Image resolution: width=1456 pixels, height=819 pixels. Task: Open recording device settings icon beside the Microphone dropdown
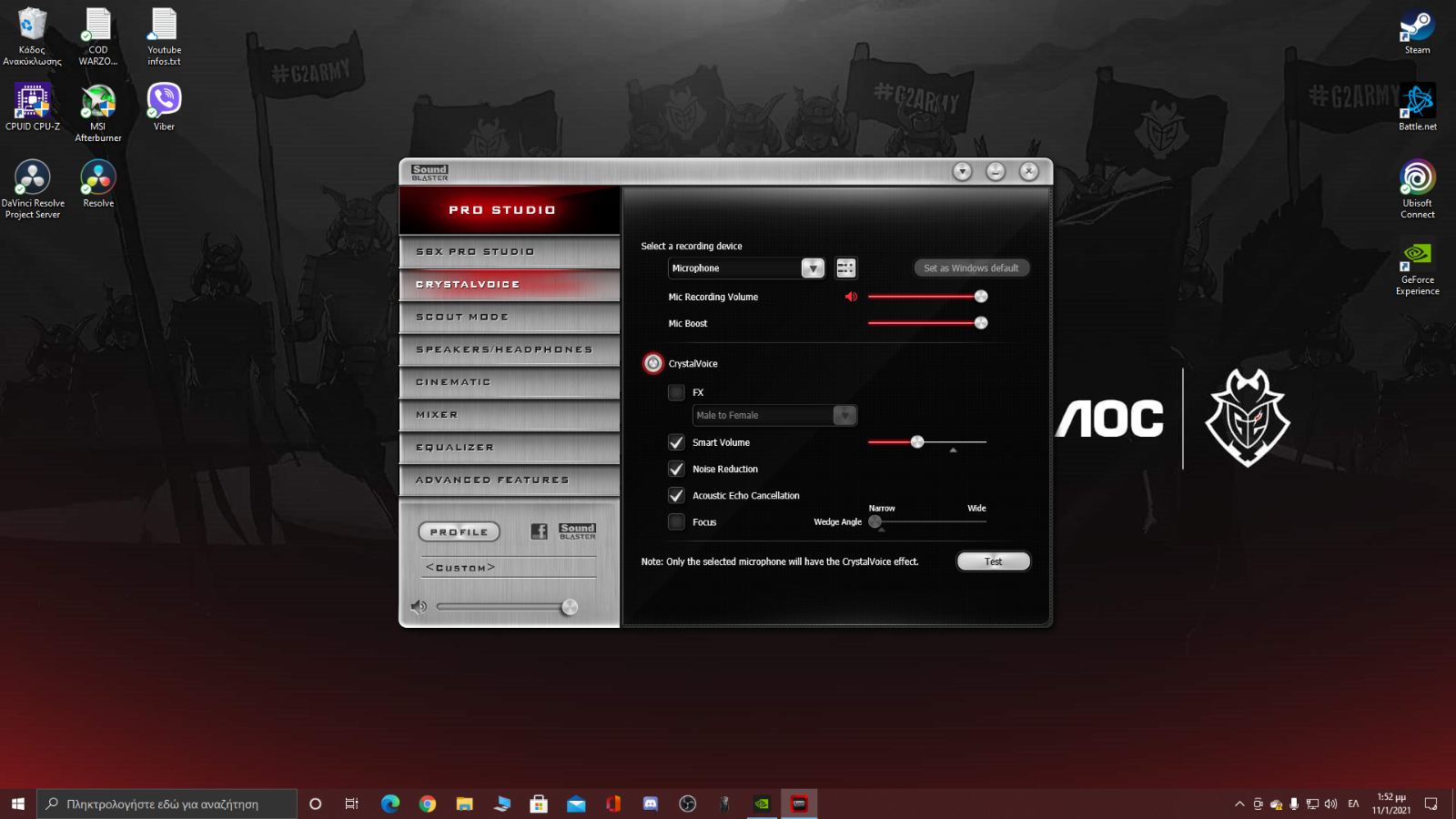[845, 268]
